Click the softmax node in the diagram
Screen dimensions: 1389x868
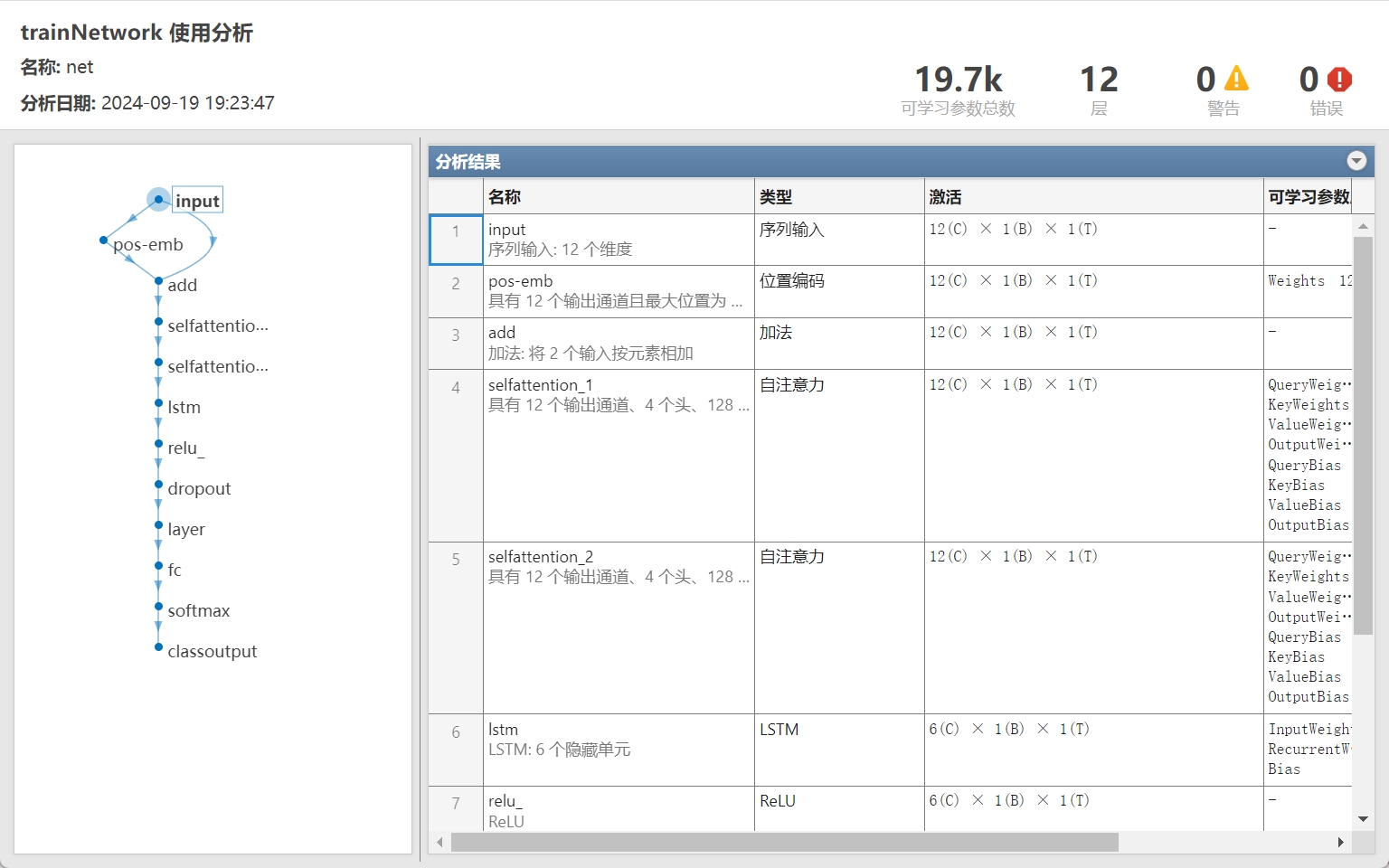[x=198, y=610]
